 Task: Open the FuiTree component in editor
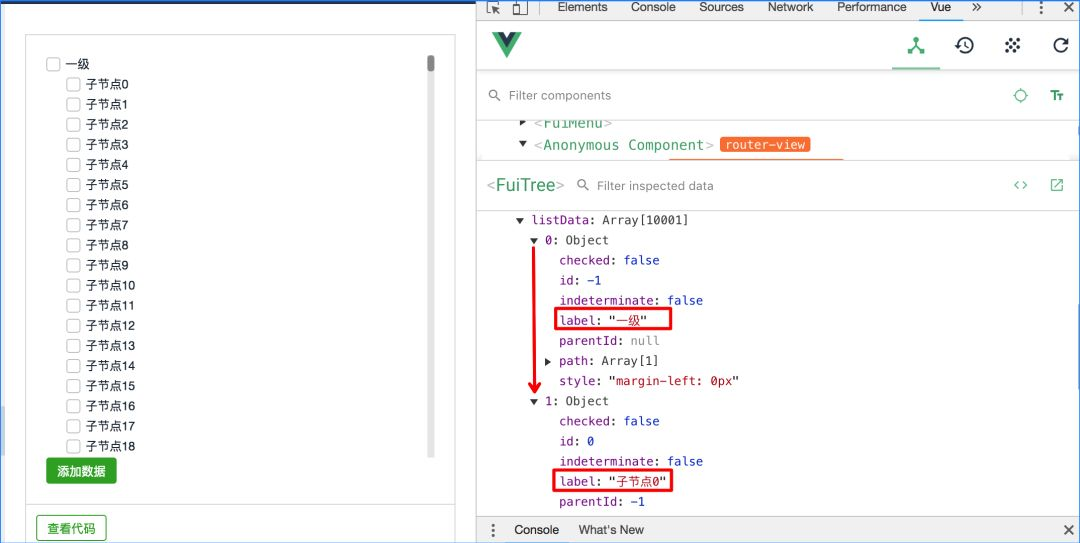[1057, 185]
